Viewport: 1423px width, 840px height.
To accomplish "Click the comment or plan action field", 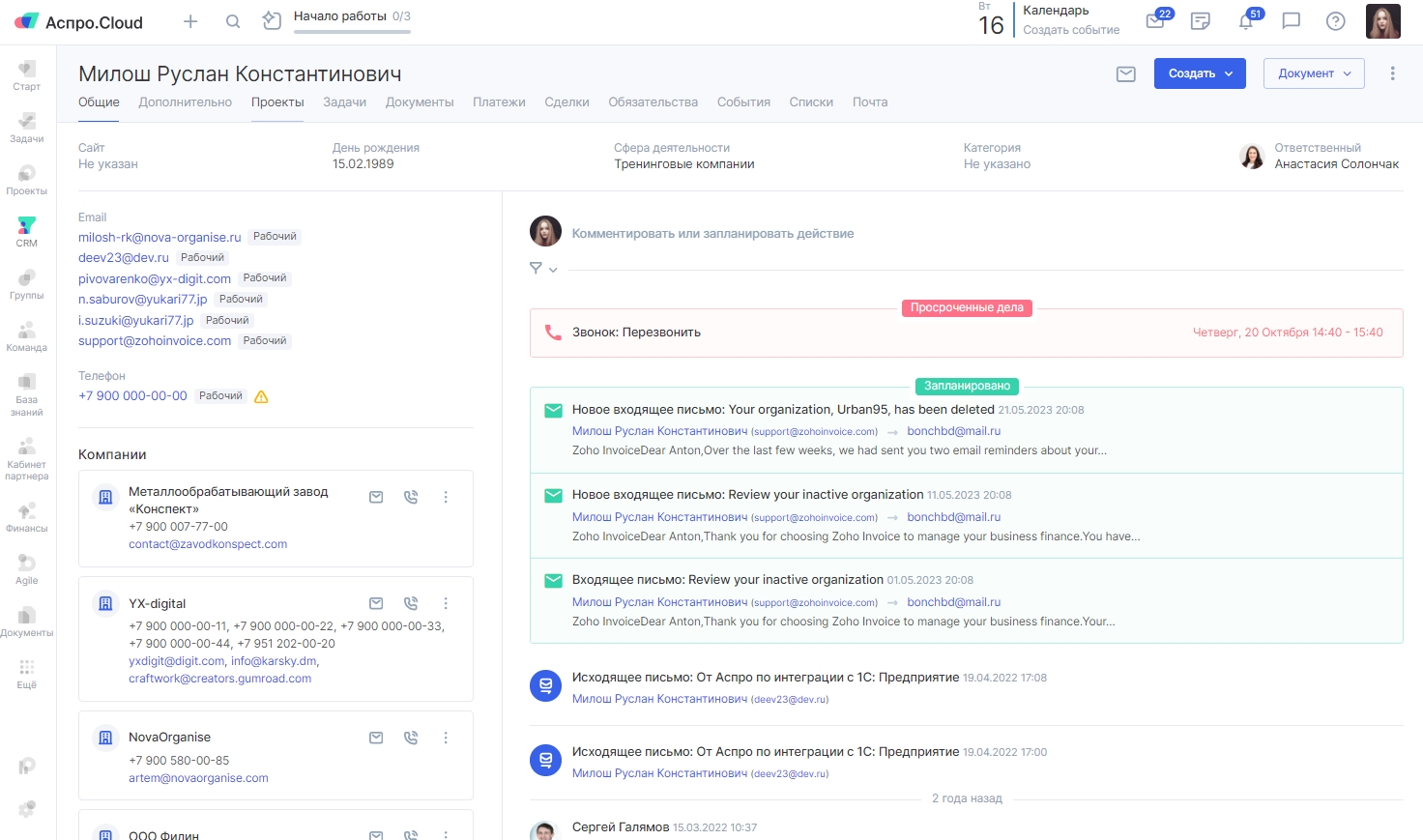I will click(x=712, y=234).
